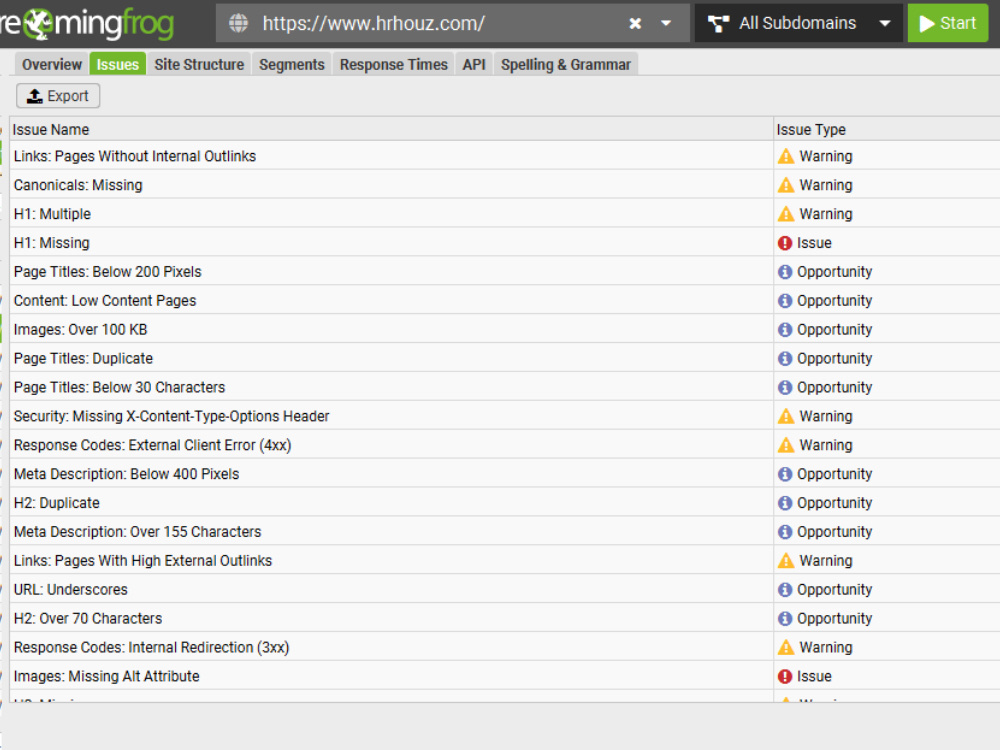The image size is (1000, 750).
Task: Click the red issue icon for Images: Missing Alt Attribute
Action: click(x=785, y=676)
